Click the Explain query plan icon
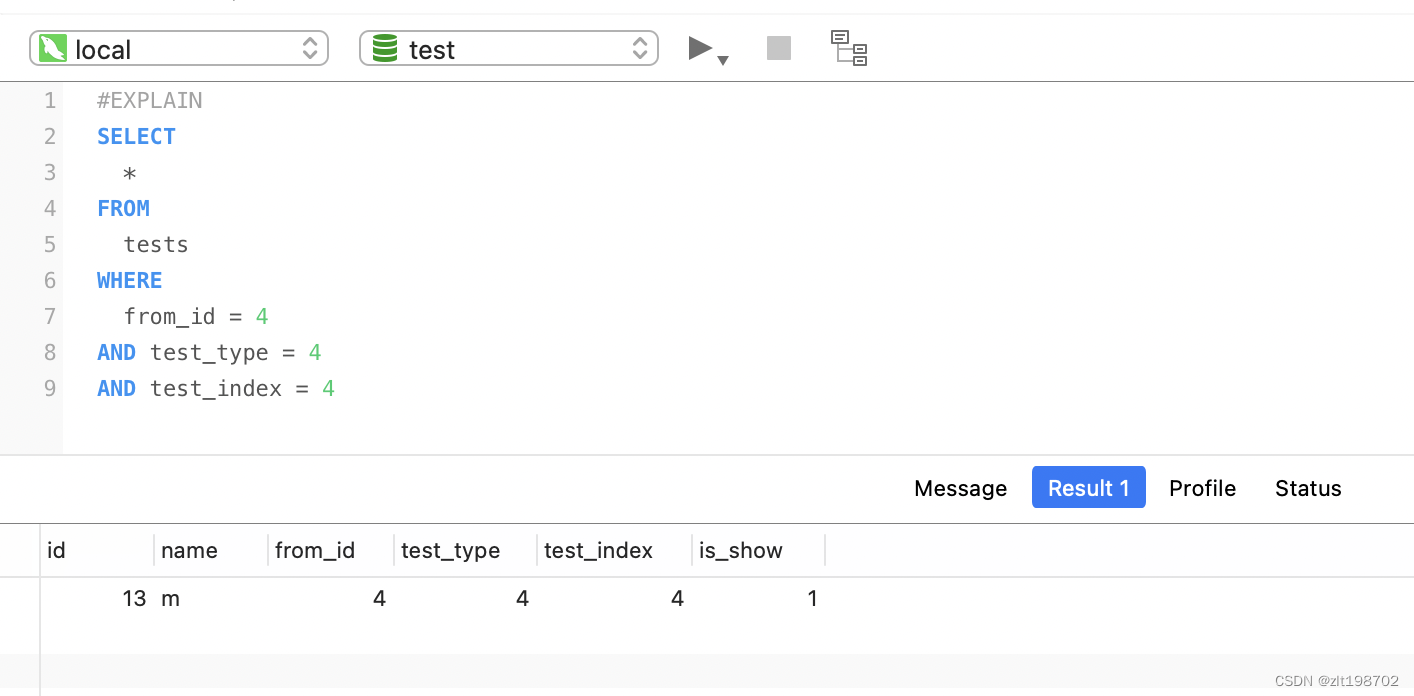 tap(849, 48)
